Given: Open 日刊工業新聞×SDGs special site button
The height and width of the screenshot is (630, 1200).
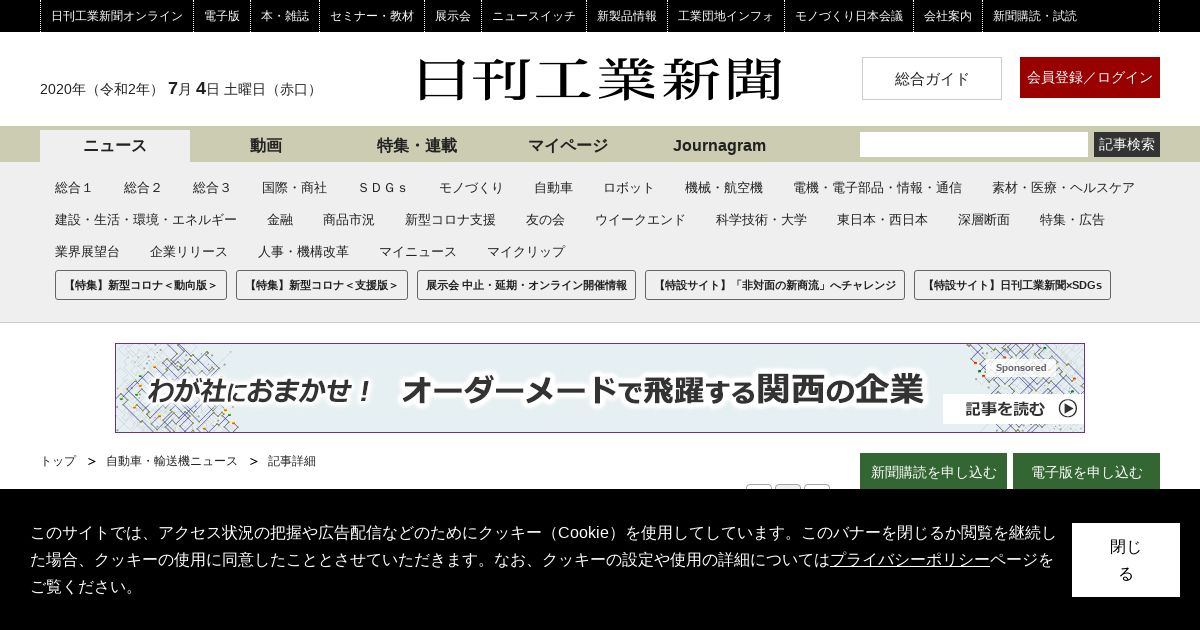Looking at the screenshot, I should (1012, 285).
